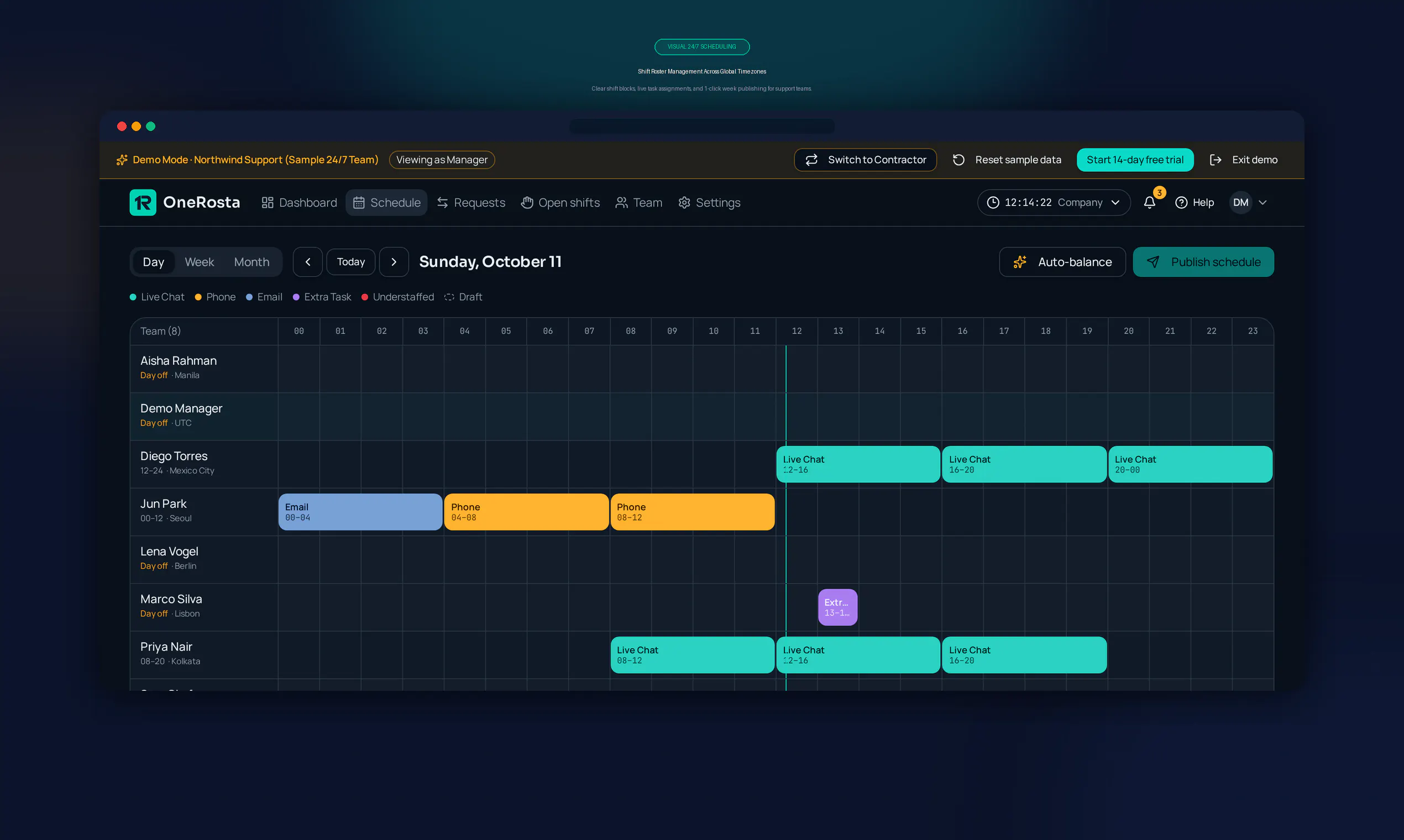Open Diego Torres' Live Chat 20-00 shift
Screen dimensions: 1404x840
1190,464
